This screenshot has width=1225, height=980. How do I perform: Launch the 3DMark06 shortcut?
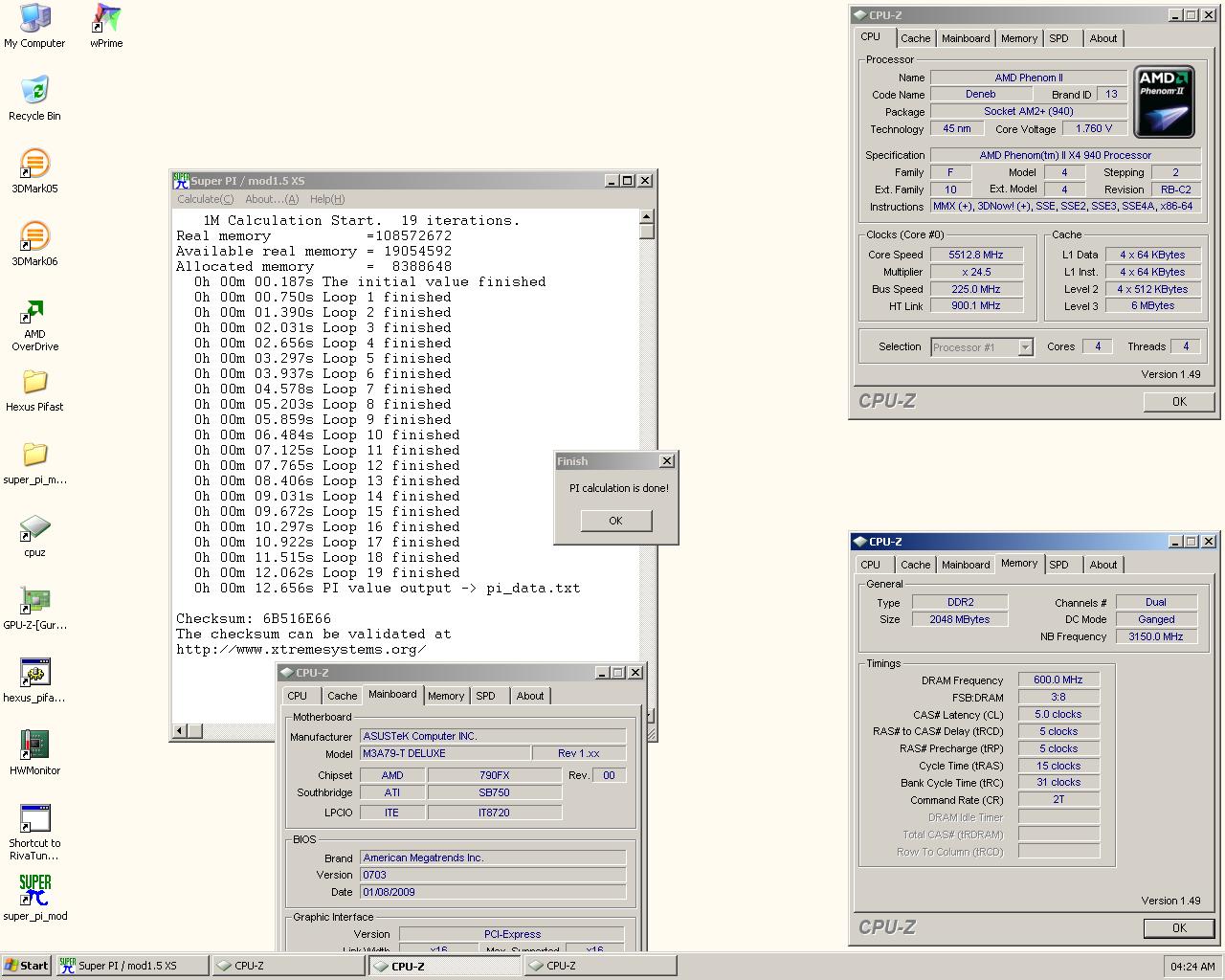tap(34, 244)
